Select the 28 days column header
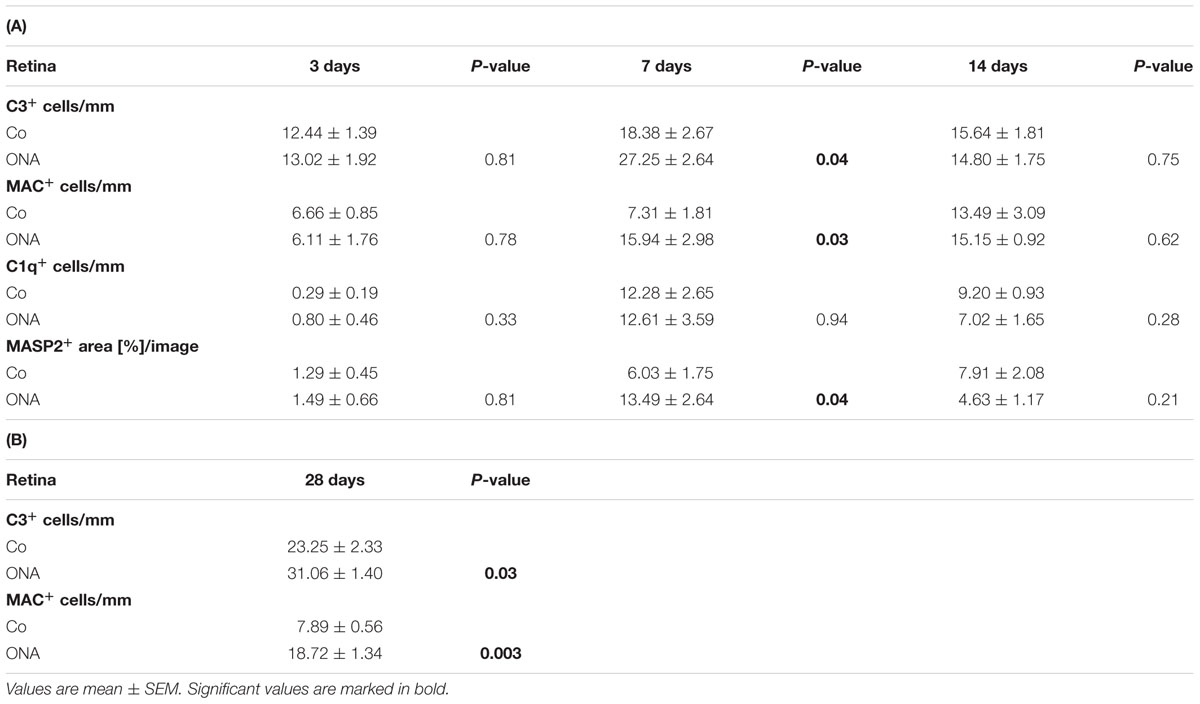Screen dimensions: 1200x704 334,480
